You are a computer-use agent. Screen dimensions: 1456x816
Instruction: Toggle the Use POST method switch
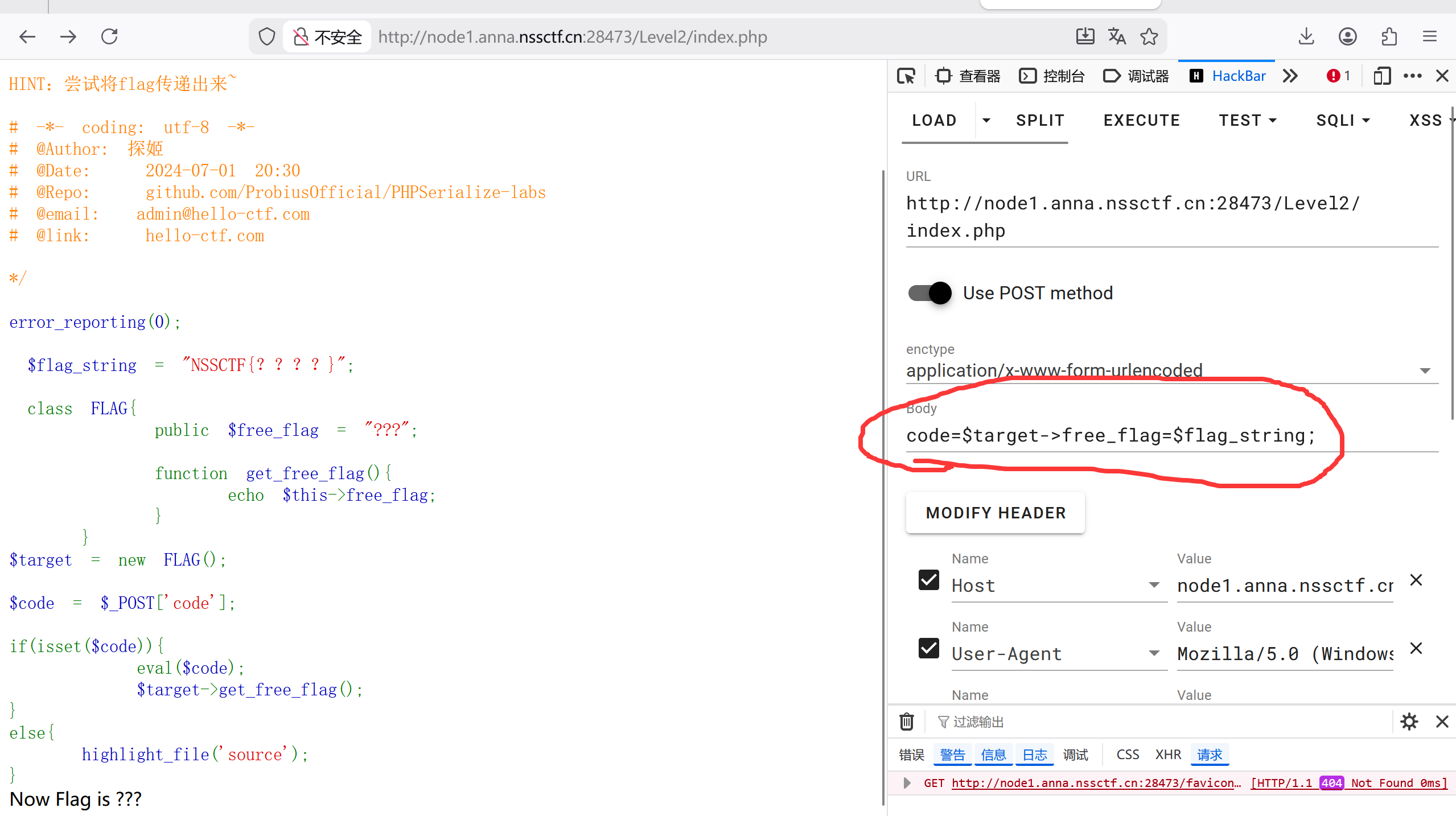[x=930, y=293]
